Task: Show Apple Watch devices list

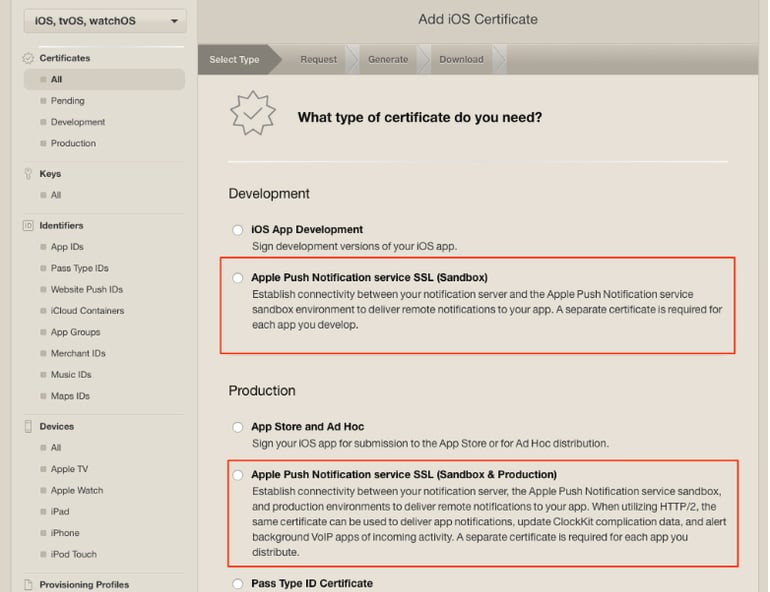Action: [77, 491]
